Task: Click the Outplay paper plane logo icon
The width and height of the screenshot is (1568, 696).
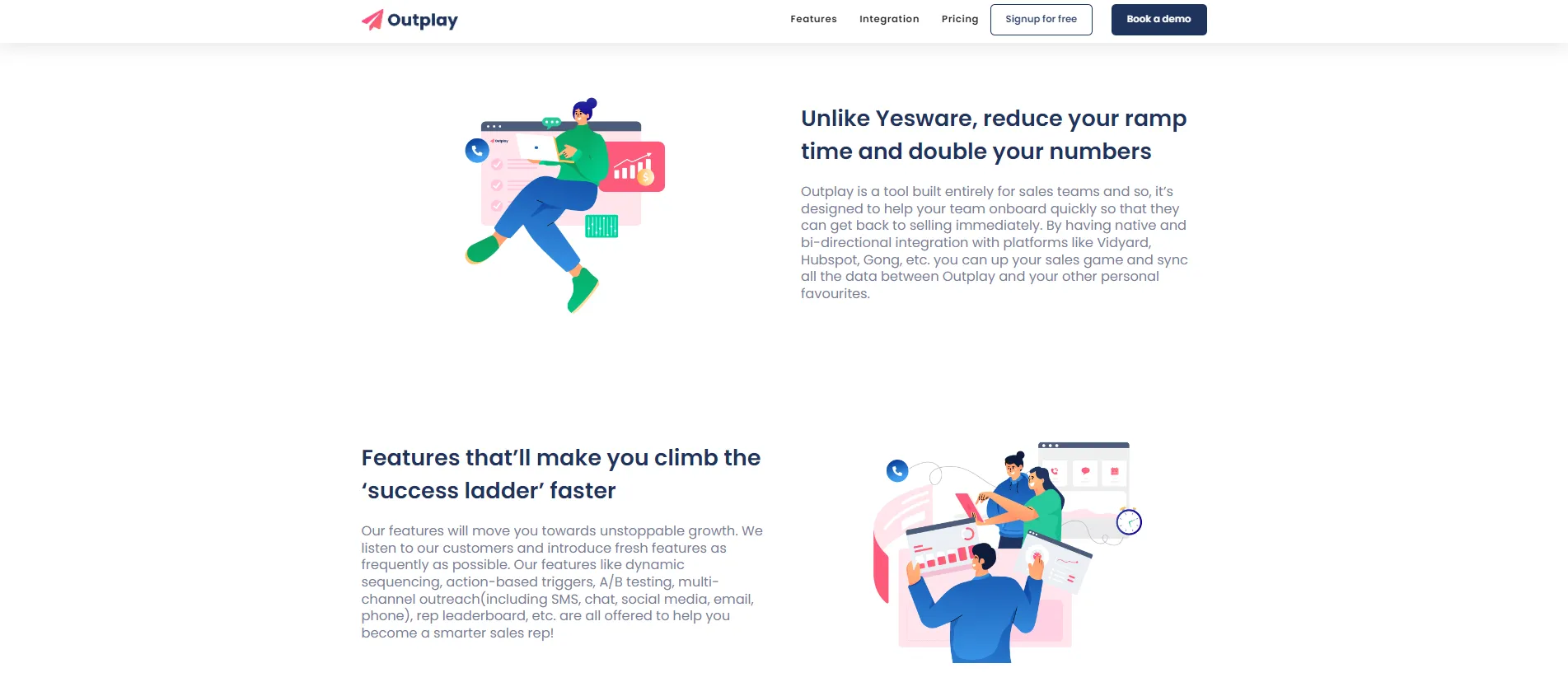Action: point(372,20)
